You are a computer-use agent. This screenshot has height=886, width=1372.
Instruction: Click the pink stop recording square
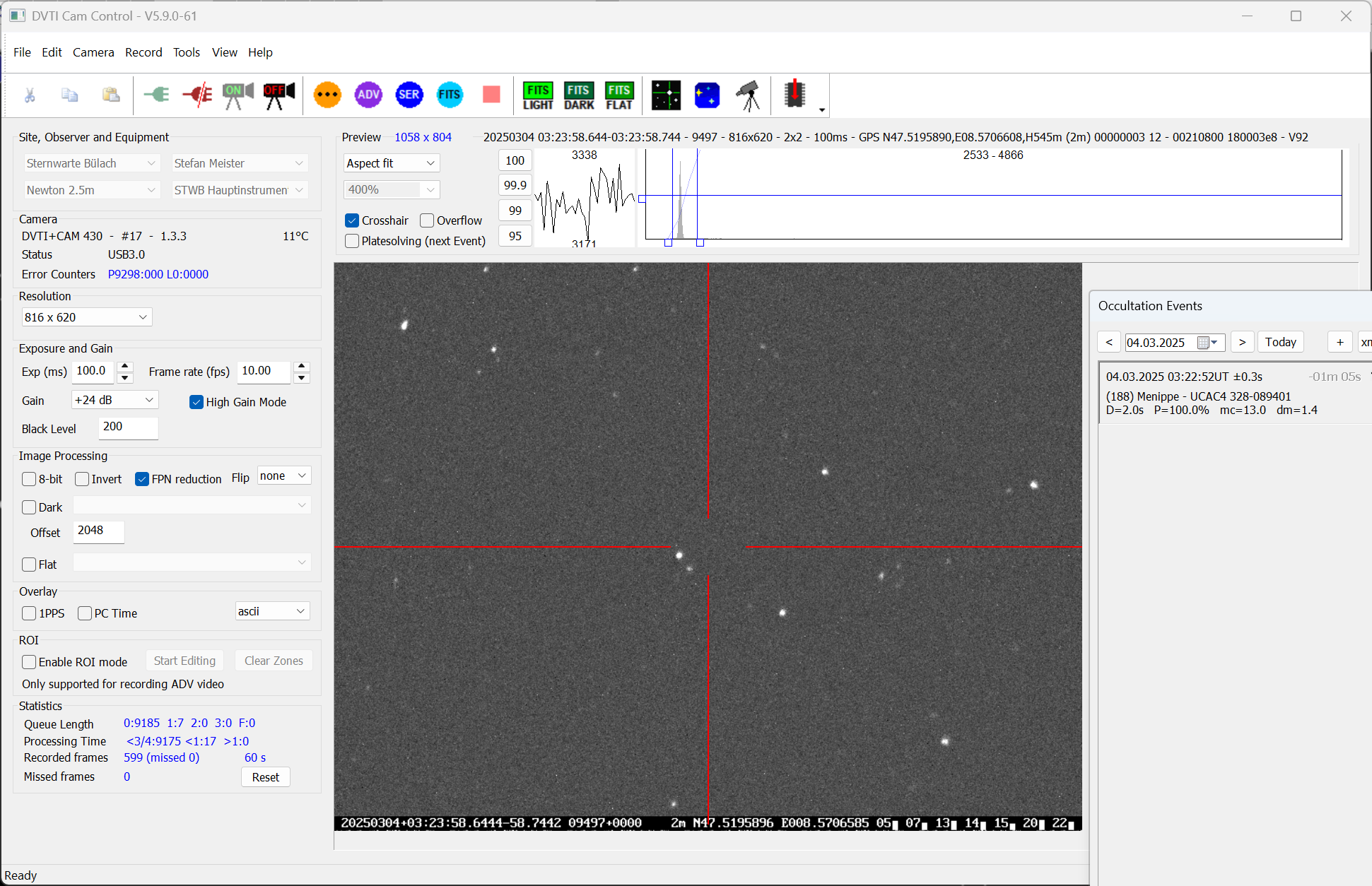click(x=491, y=95)
